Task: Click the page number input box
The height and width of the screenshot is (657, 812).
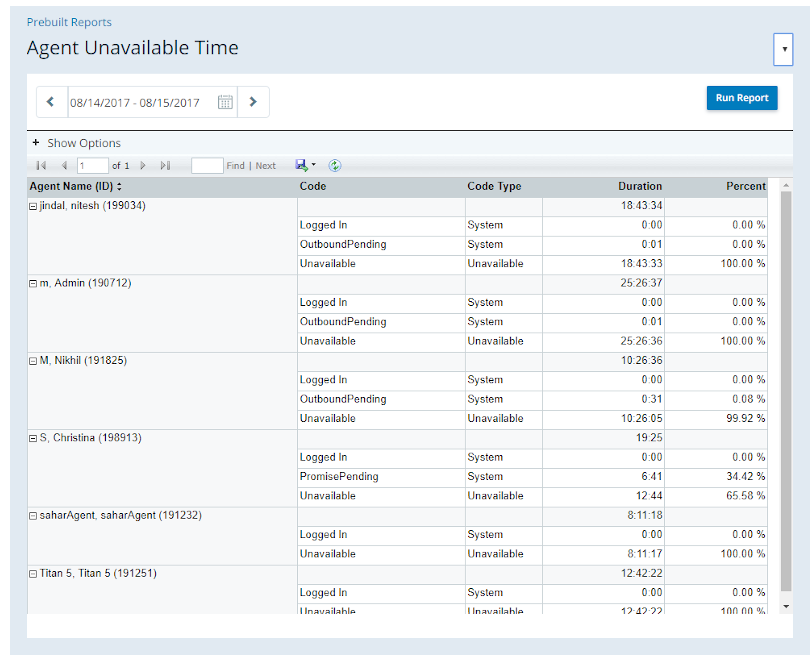Action: pos(93,166)
